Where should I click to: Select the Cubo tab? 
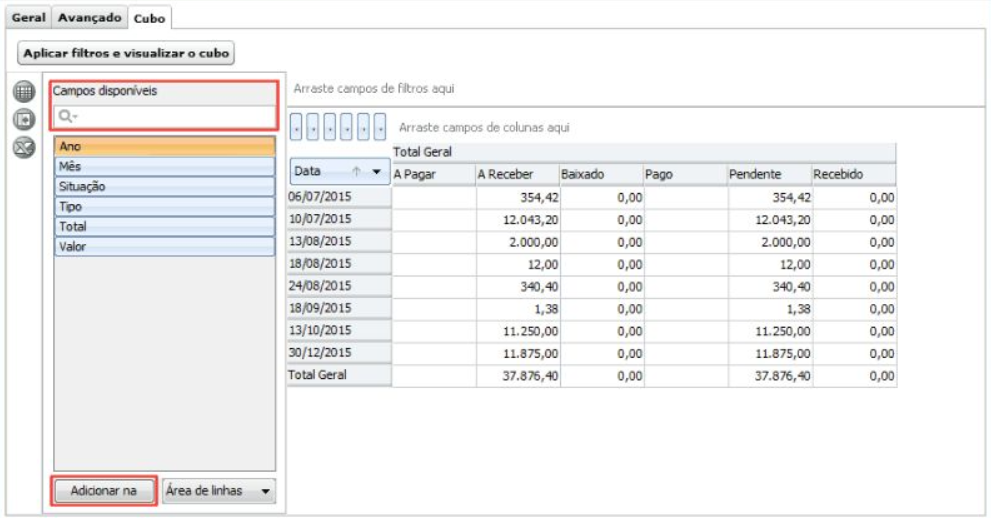tap(149, 18)
